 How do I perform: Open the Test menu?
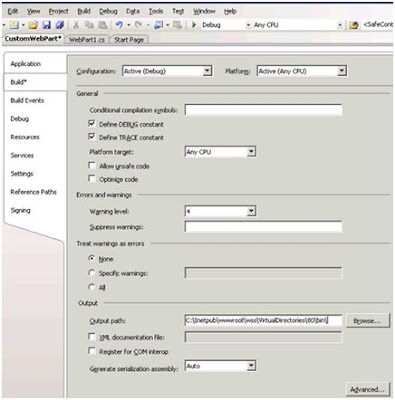(x=178, y=11)
